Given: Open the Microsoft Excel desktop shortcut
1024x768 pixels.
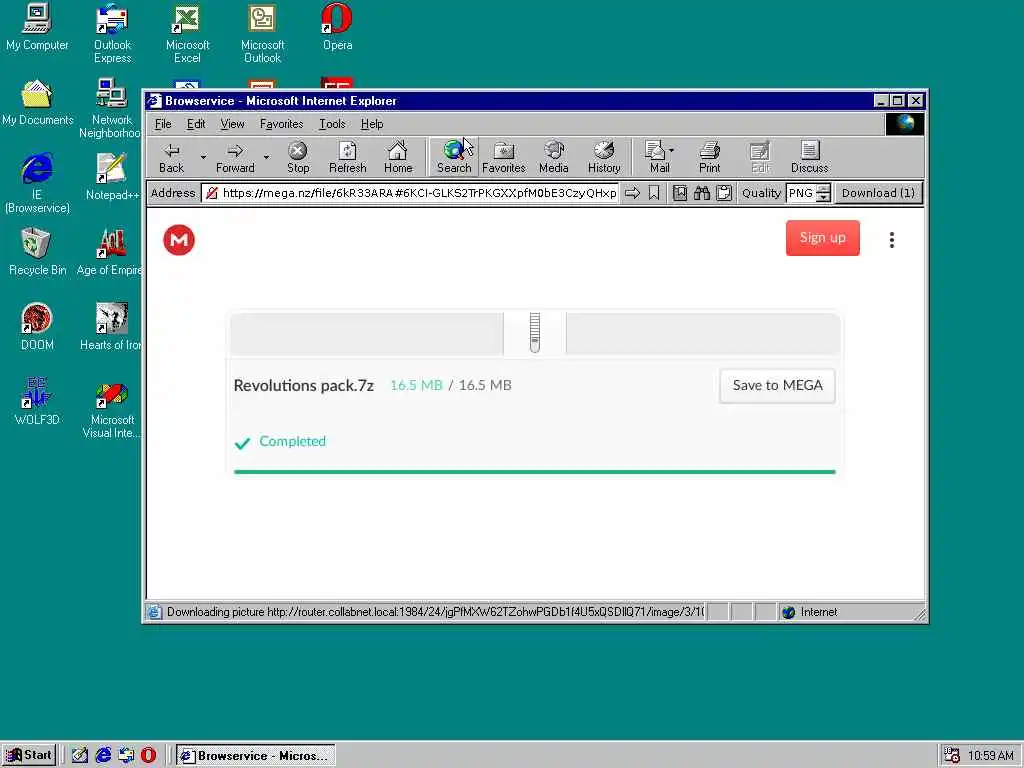Looking at the screenshot, I should 187,33.
